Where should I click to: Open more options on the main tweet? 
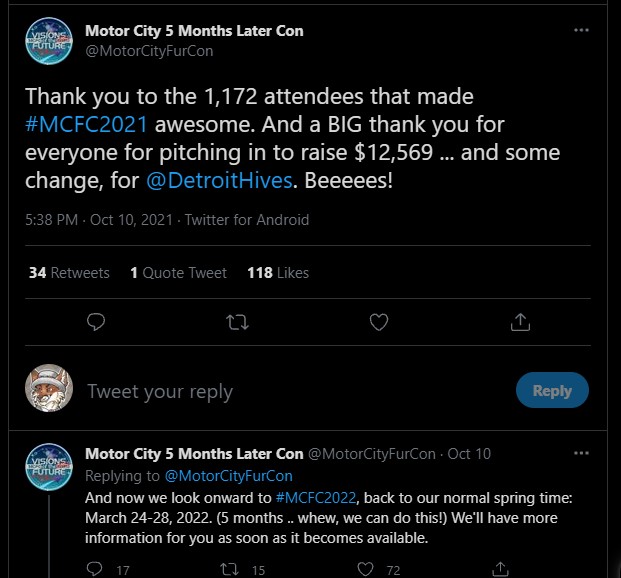pos(581,31)
